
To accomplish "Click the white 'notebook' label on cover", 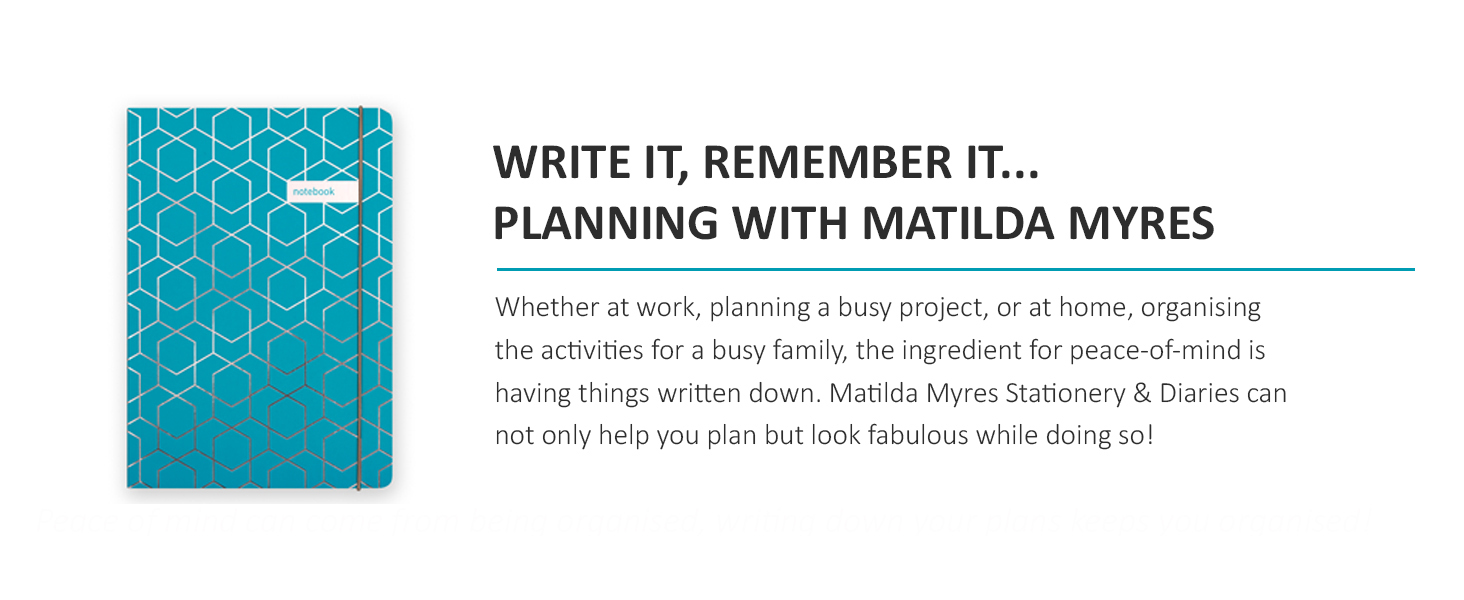I will (x=322, y=190).
